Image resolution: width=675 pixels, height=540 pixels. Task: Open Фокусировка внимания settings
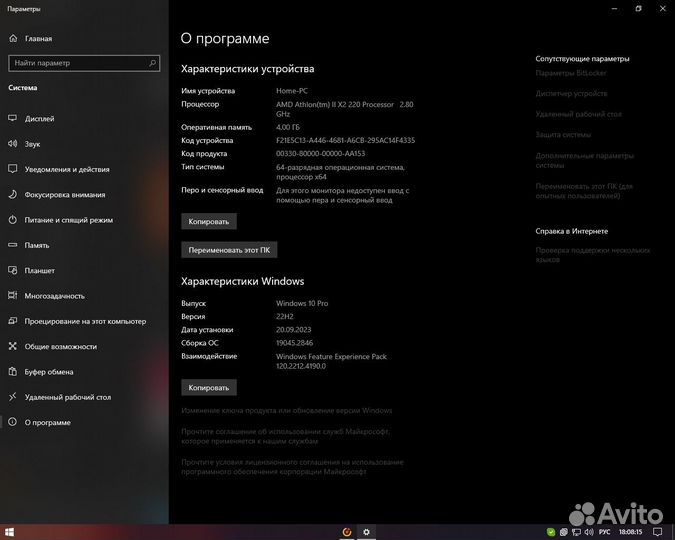click(x=56, y=195)
